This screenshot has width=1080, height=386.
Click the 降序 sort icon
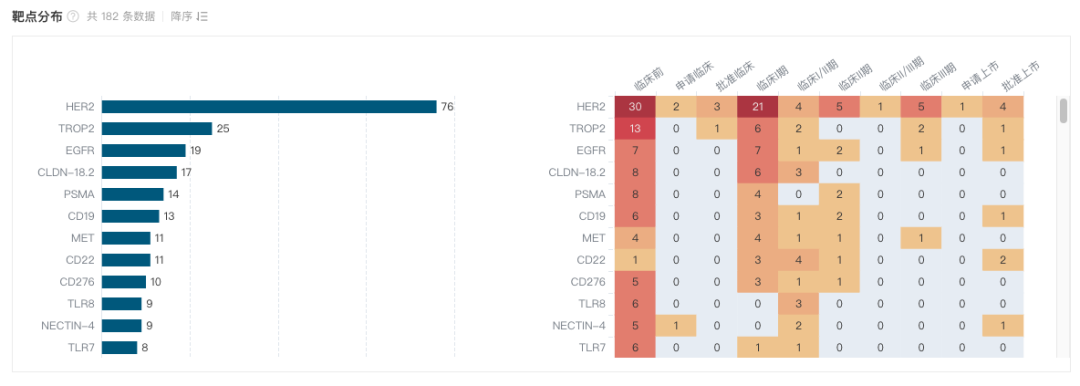(202, 17)
